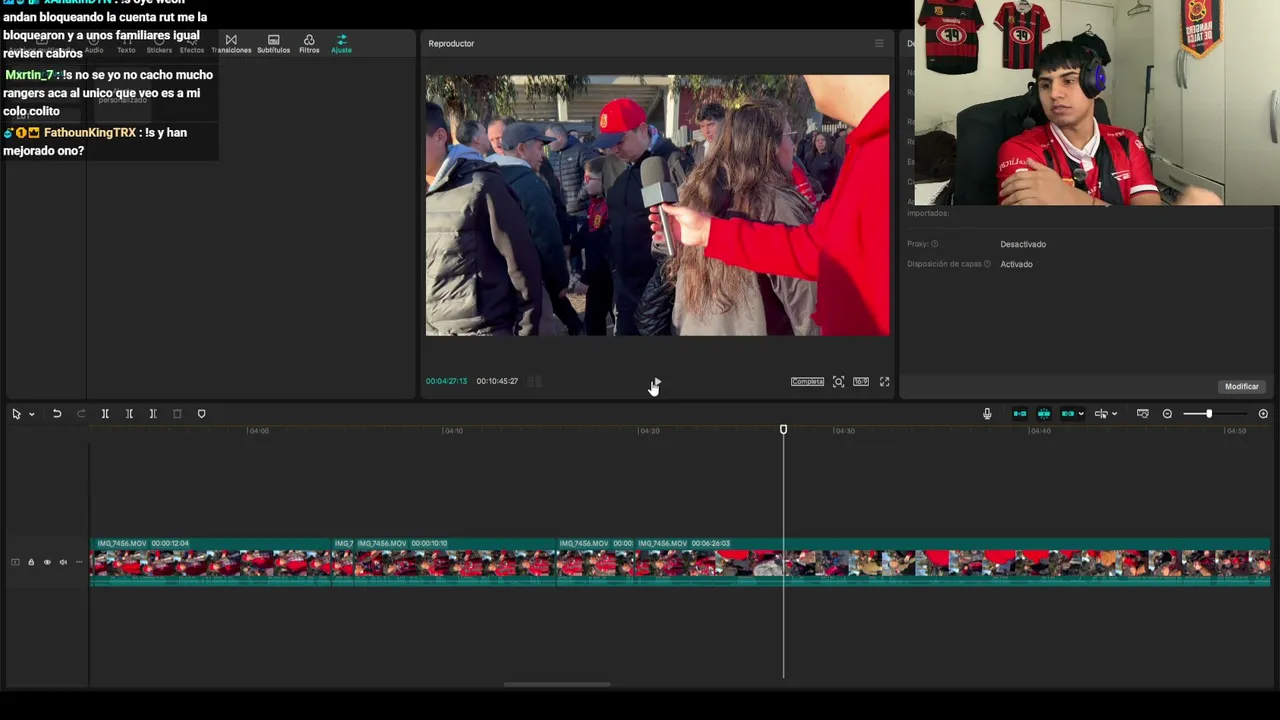The image size is (1280, 720).
Task: Open the Reproductor panel menu
Action: click(x=879, y=43)
